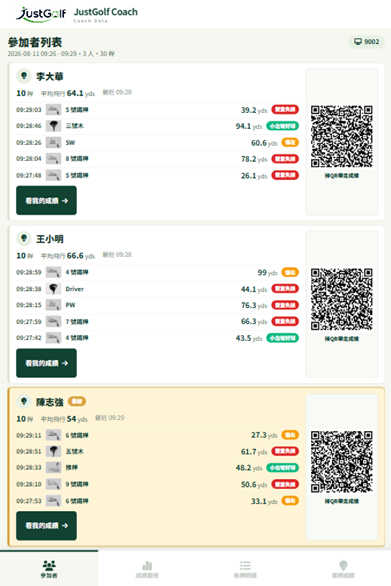The height and width of the screenshot is (586, 391).
Task: Click the club icon in the 09:27:53 row
Action: (x=53, y=501)
